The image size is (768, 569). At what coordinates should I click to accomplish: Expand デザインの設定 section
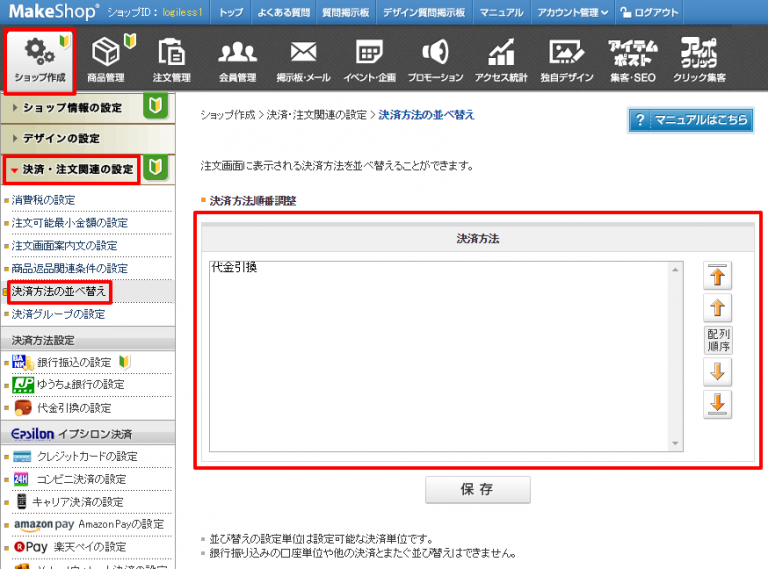[x=62, y=138]
